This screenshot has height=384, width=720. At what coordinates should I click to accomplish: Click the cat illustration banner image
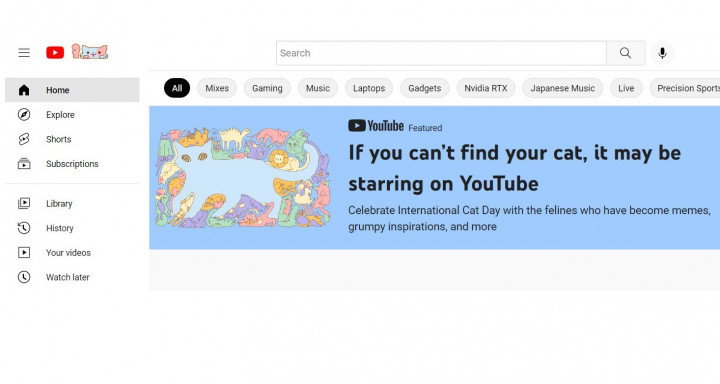click(242, 177)
